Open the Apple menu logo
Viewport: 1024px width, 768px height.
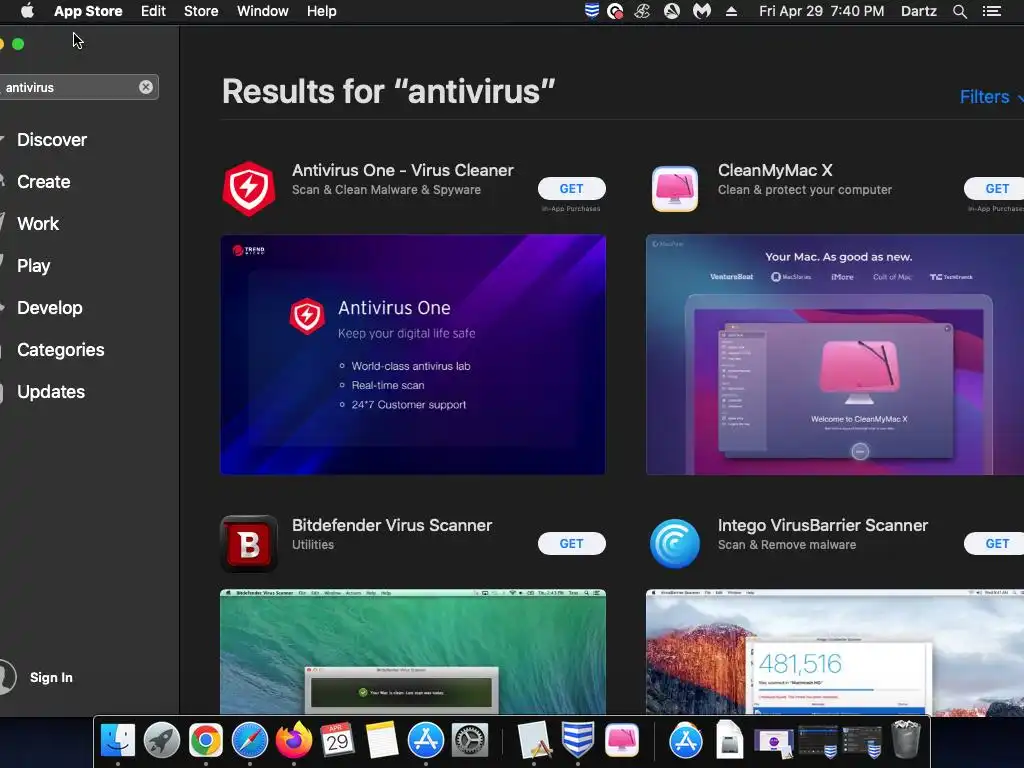pos(27,11)
